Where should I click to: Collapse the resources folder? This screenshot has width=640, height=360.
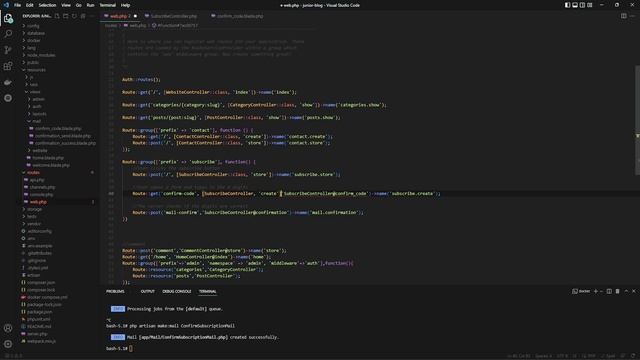36,70
